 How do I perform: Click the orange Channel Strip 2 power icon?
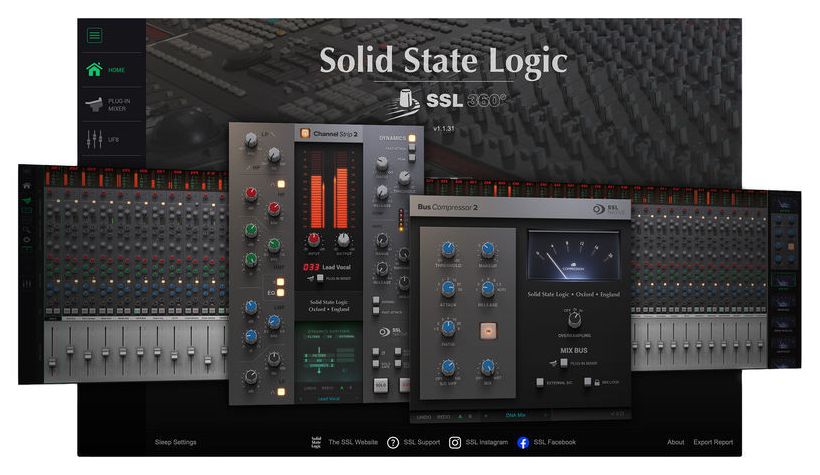coord(305,133)
